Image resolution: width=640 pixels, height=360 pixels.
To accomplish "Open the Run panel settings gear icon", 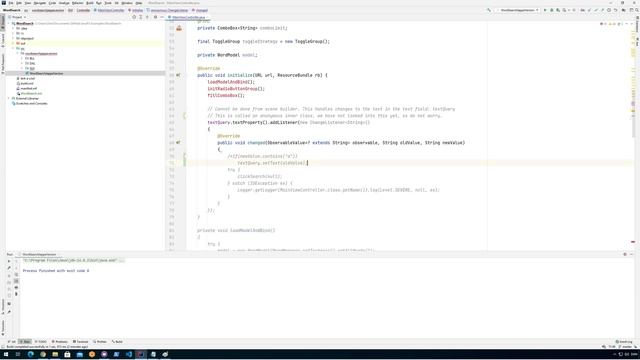I will tap(625, 254).
